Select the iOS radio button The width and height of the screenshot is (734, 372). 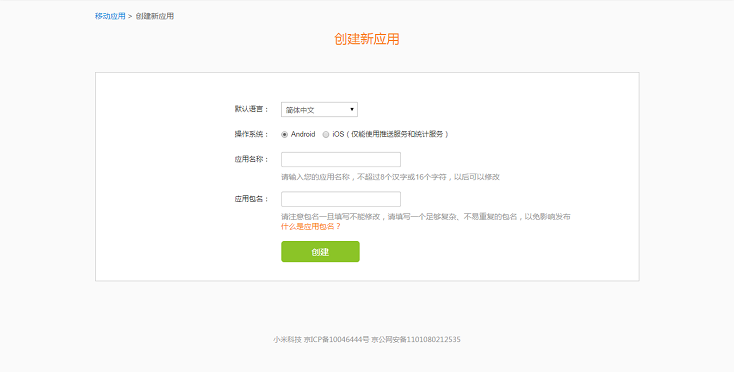click(x=326, y=135)
